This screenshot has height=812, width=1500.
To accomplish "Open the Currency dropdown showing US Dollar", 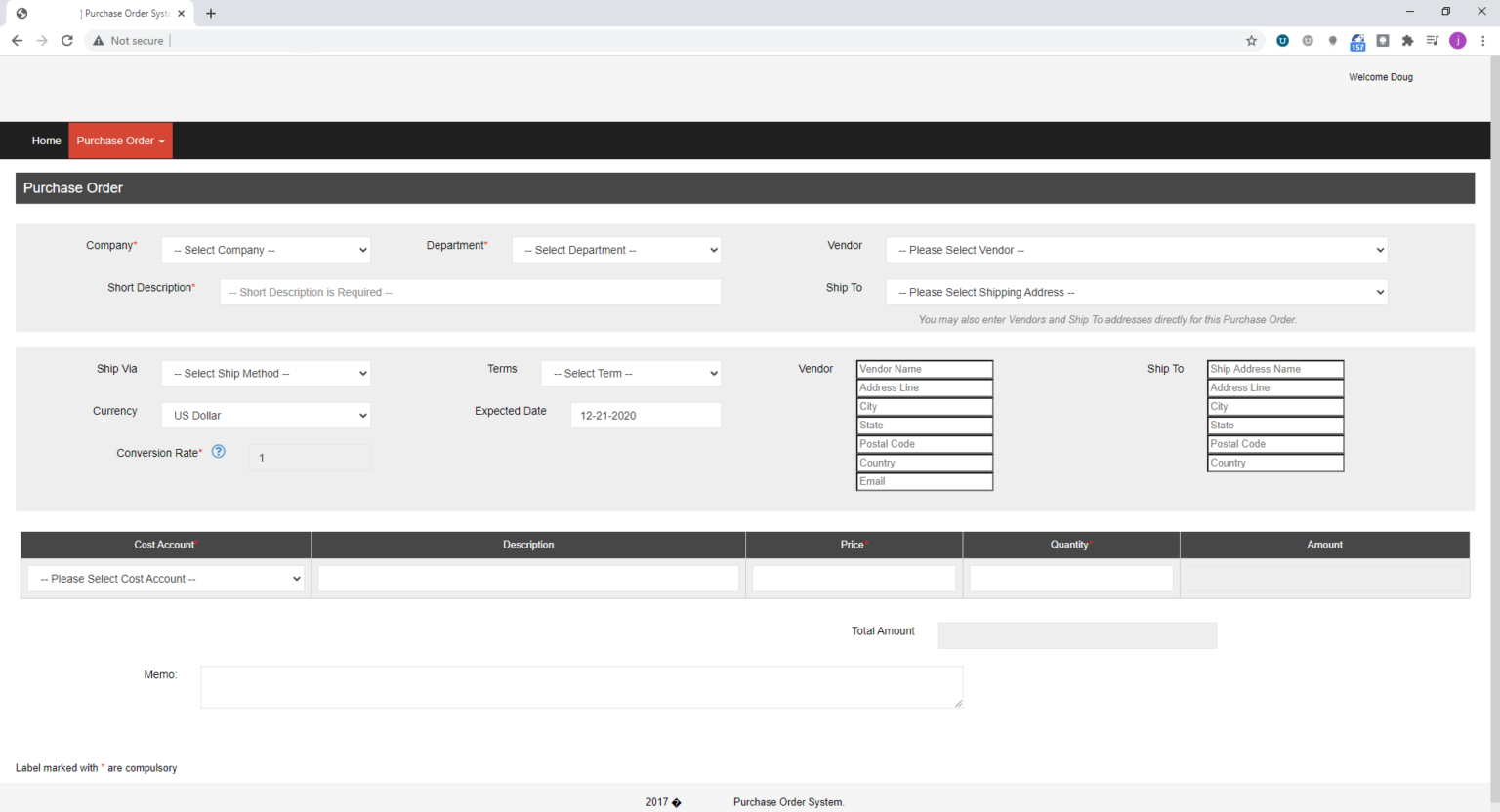I will point(266,416).
